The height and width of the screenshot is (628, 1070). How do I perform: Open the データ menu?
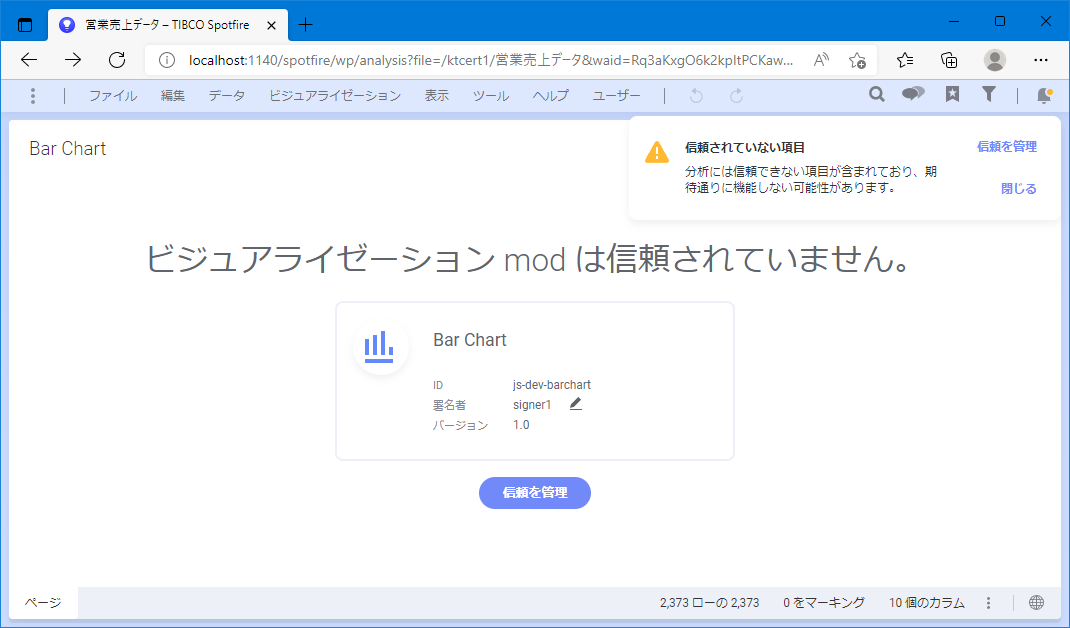click(227, 96)
